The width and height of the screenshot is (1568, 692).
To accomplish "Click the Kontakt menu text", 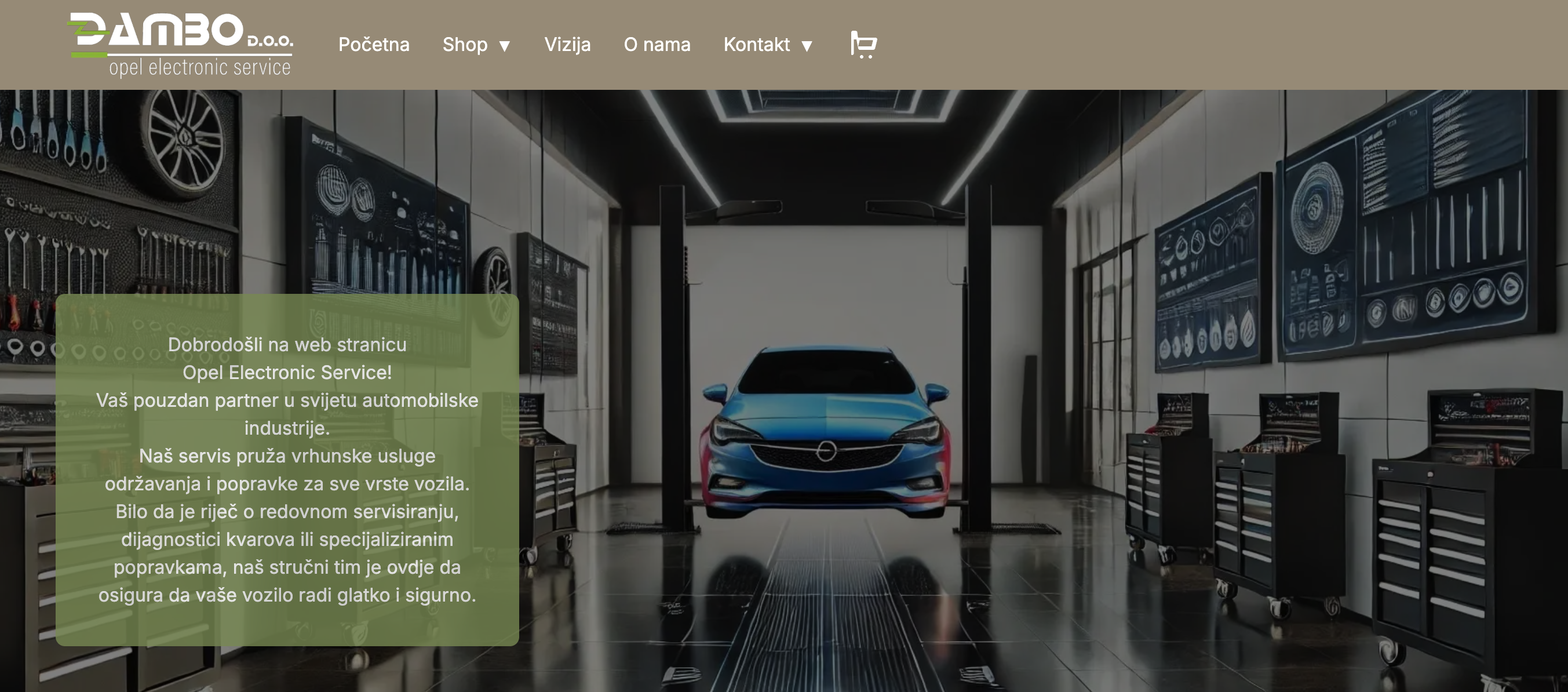I will tap(756, 45).
